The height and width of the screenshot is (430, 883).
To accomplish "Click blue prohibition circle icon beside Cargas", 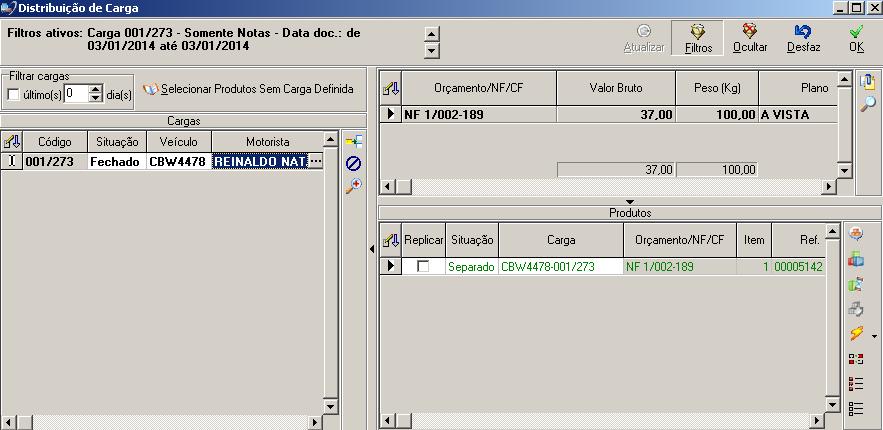I will point(353,163).
